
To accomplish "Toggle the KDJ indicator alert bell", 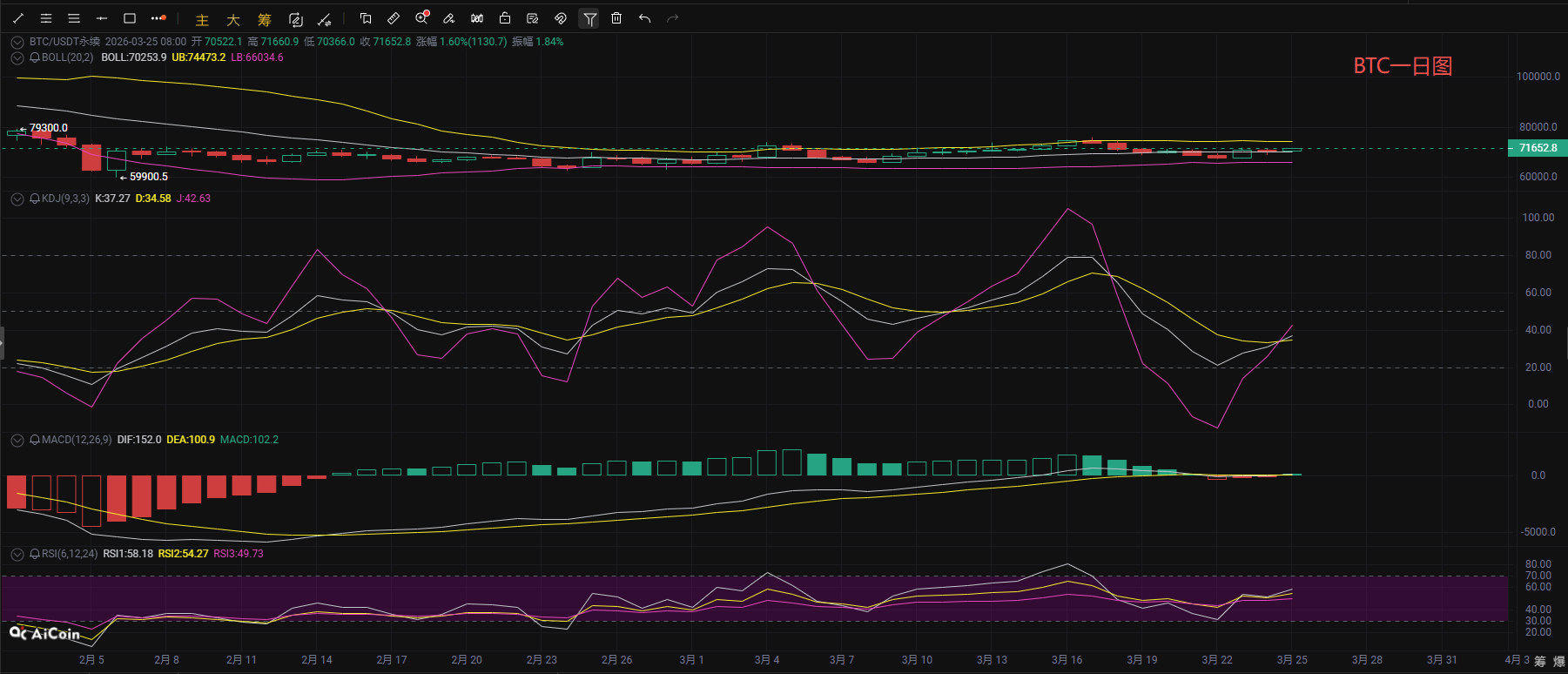I will 35,199.
